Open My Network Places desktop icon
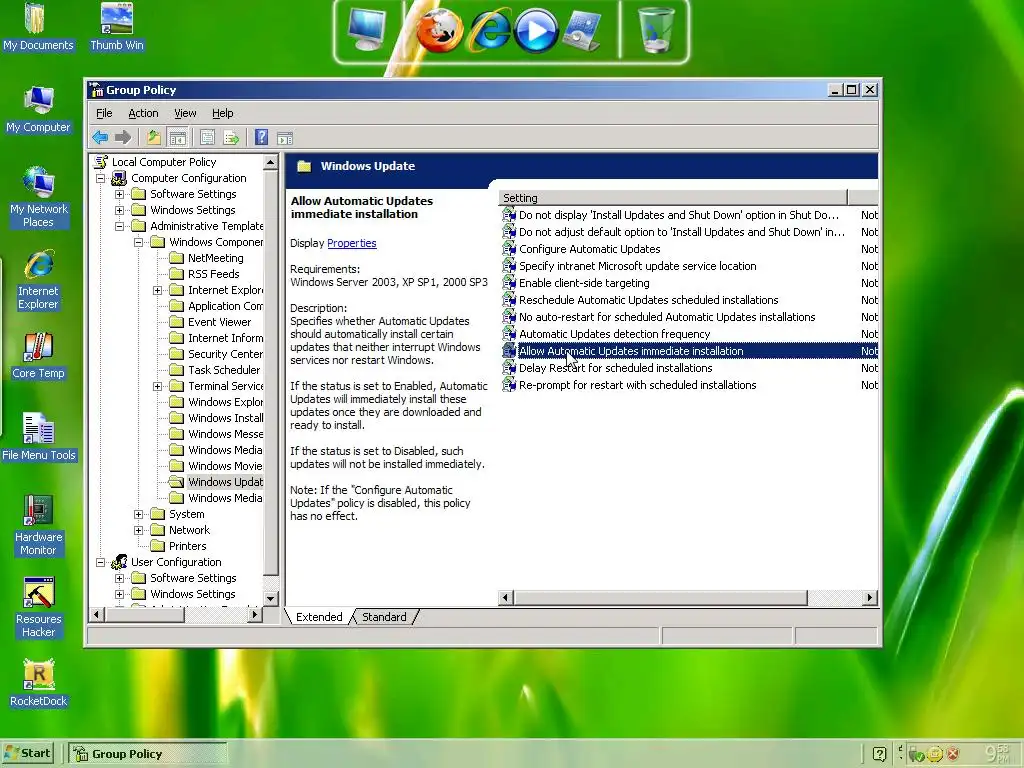Screen dimensions: 1024x768 pyautogui.click(x=38, y=197)
